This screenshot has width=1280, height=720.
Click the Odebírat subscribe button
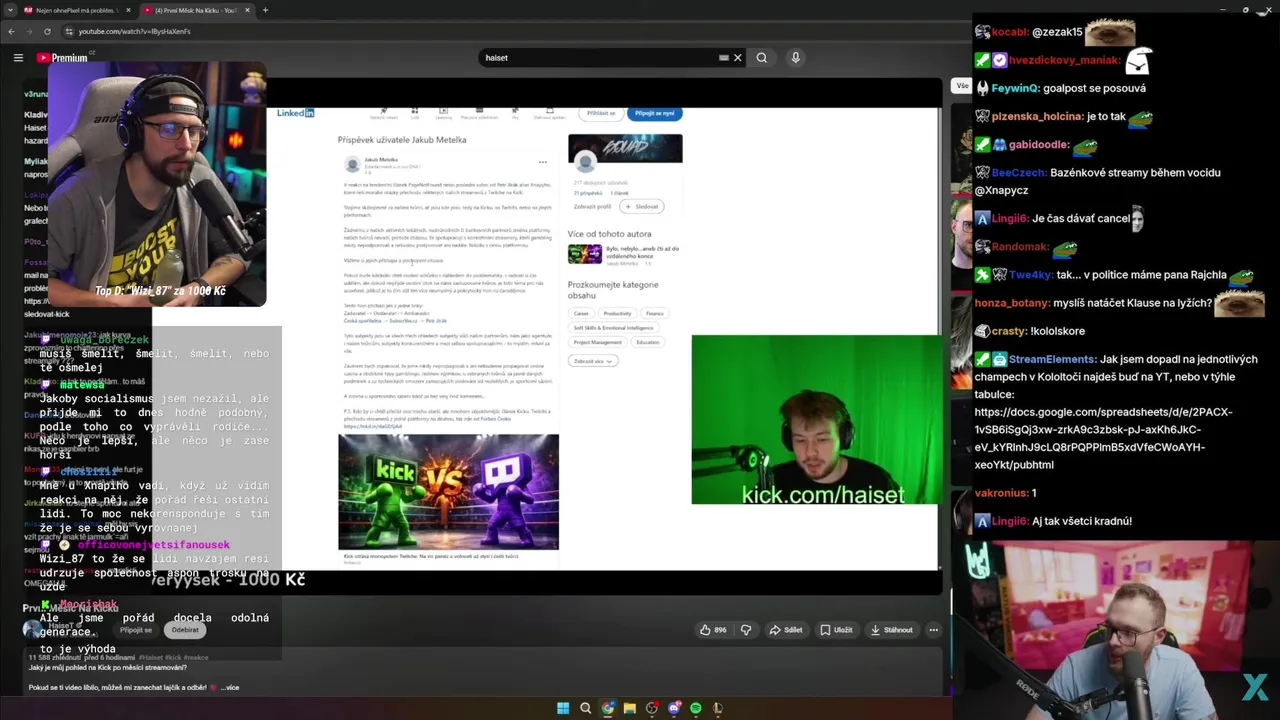[185, 630]
